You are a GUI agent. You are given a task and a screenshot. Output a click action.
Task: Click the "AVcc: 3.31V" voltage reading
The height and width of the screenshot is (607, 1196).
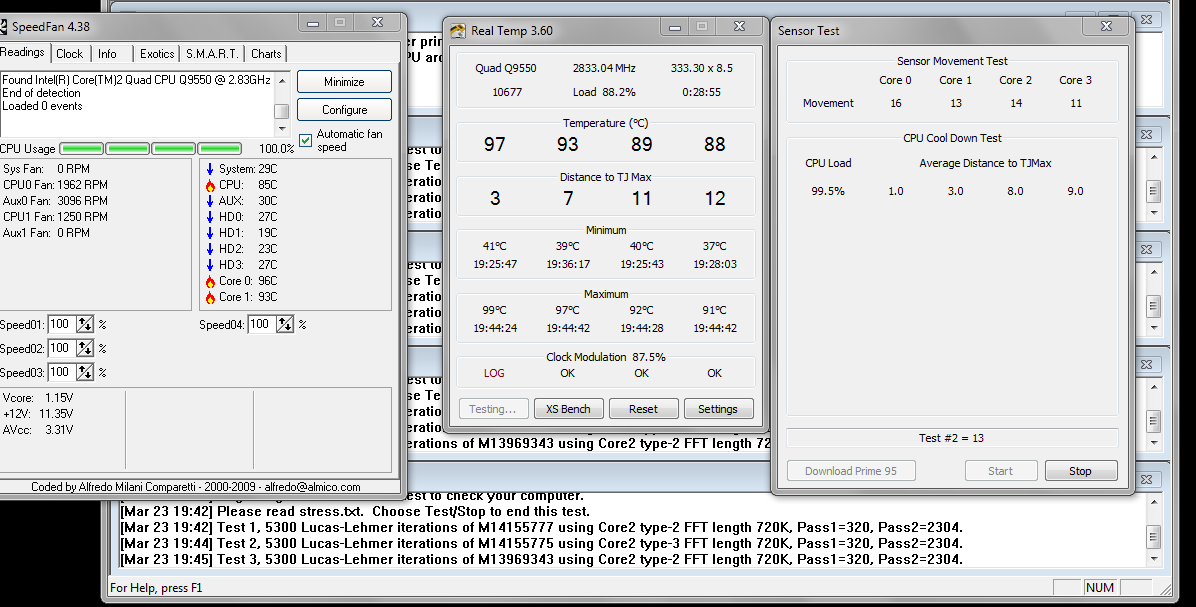point(38,429)
